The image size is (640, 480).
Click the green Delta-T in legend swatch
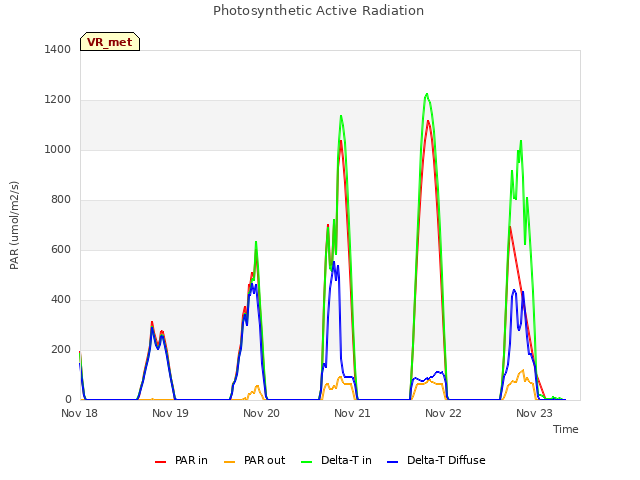307,462
